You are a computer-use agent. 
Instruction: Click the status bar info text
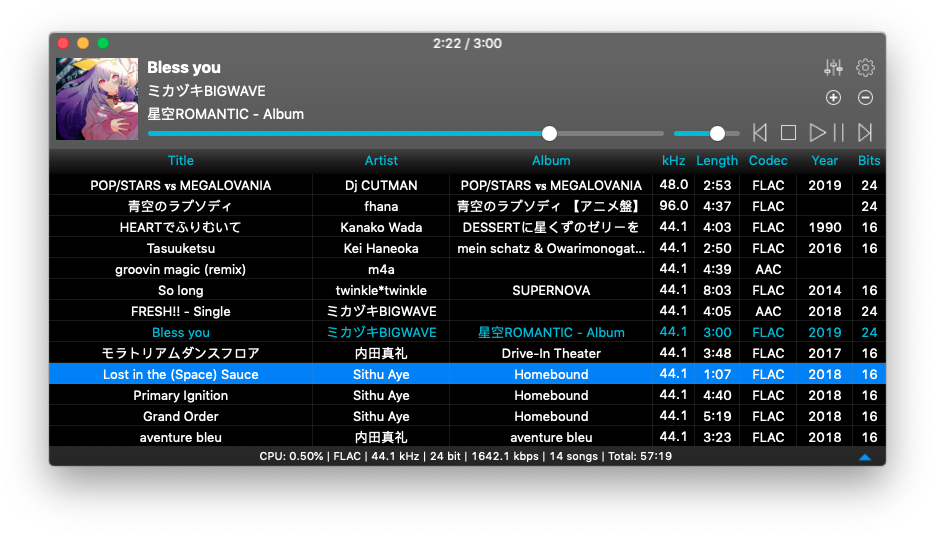tap(465, 456)
